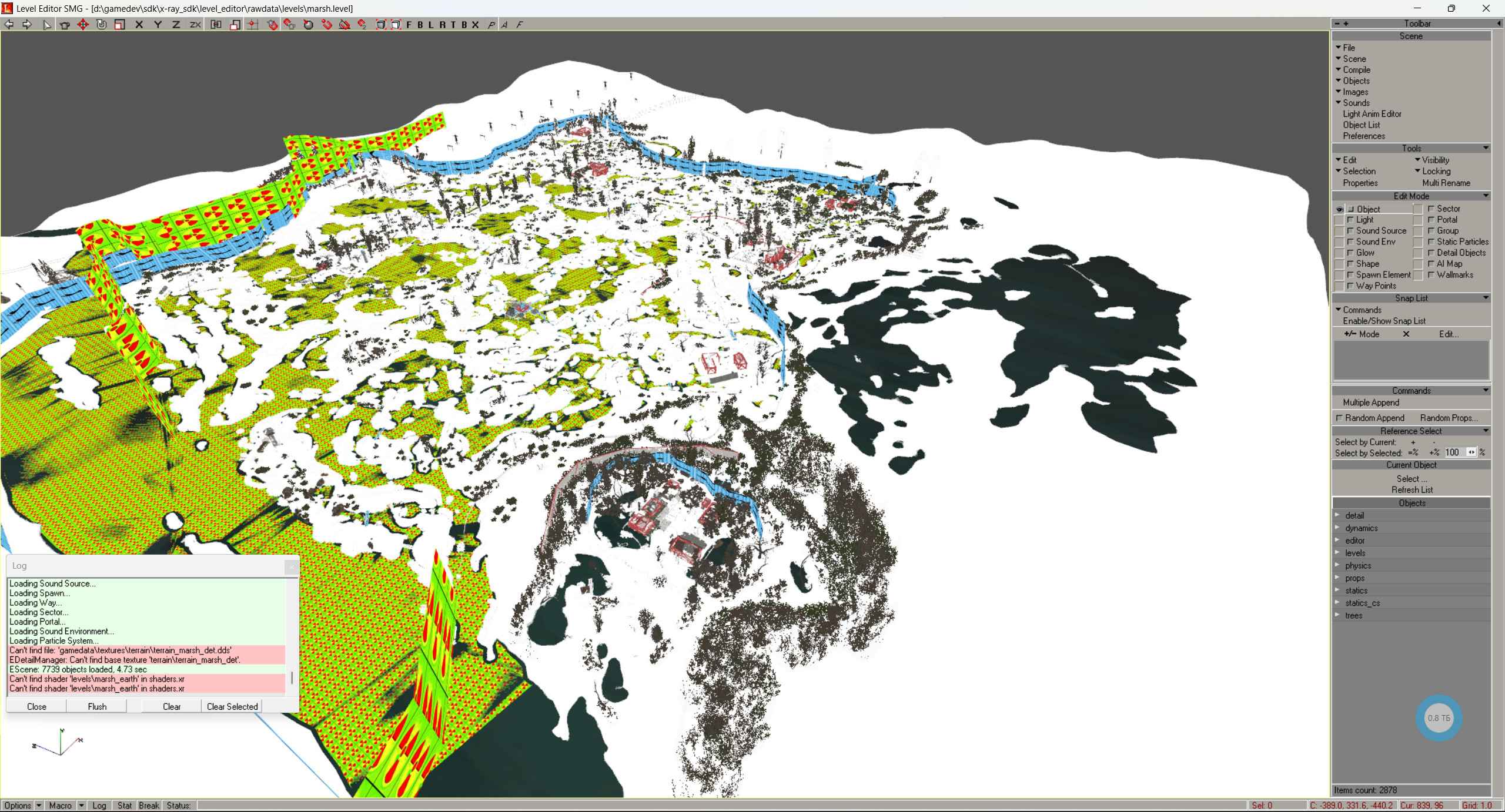Select the AI Map edit mode
This screenshot has width=1505, height=812.
pyautogui.click(x=1444, y=264)
